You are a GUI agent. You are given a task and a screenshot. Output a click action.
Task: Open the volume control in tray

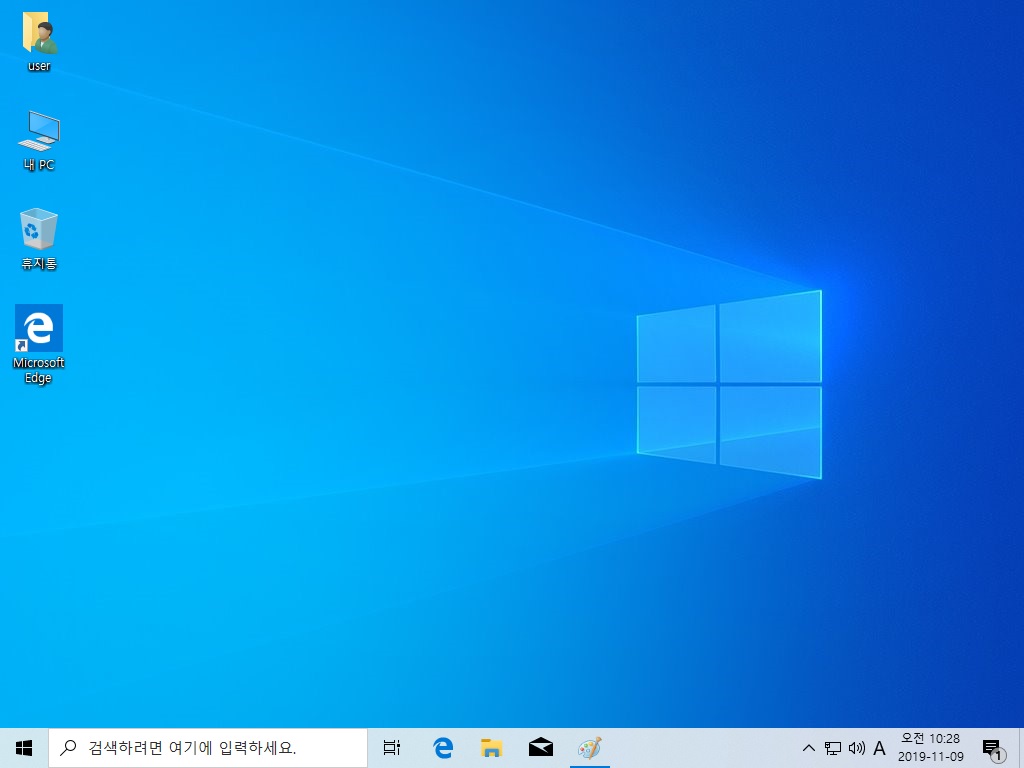tap(856, 748)
